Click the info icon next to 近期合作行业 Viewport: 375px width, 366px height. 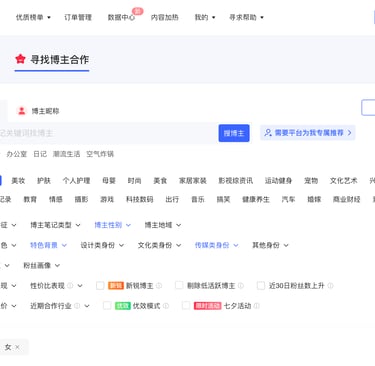77,306
